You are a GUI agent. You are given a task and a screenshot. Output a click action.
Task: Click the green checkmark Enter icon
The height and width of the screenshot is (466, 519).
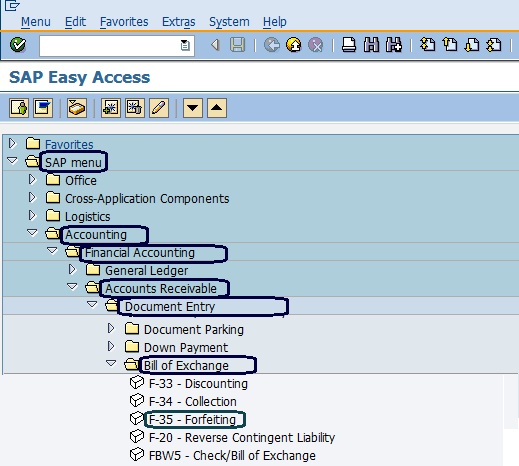coord(18,45)
